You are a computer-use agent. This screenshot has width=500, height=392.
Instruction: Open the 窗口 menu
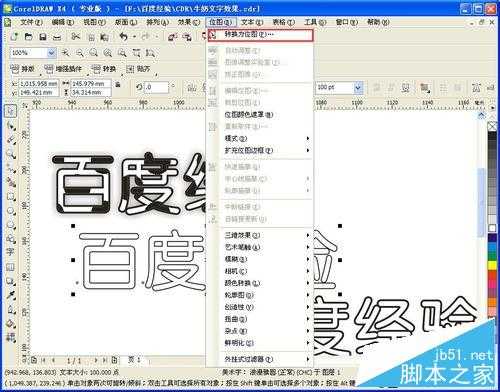pos(346,22)
